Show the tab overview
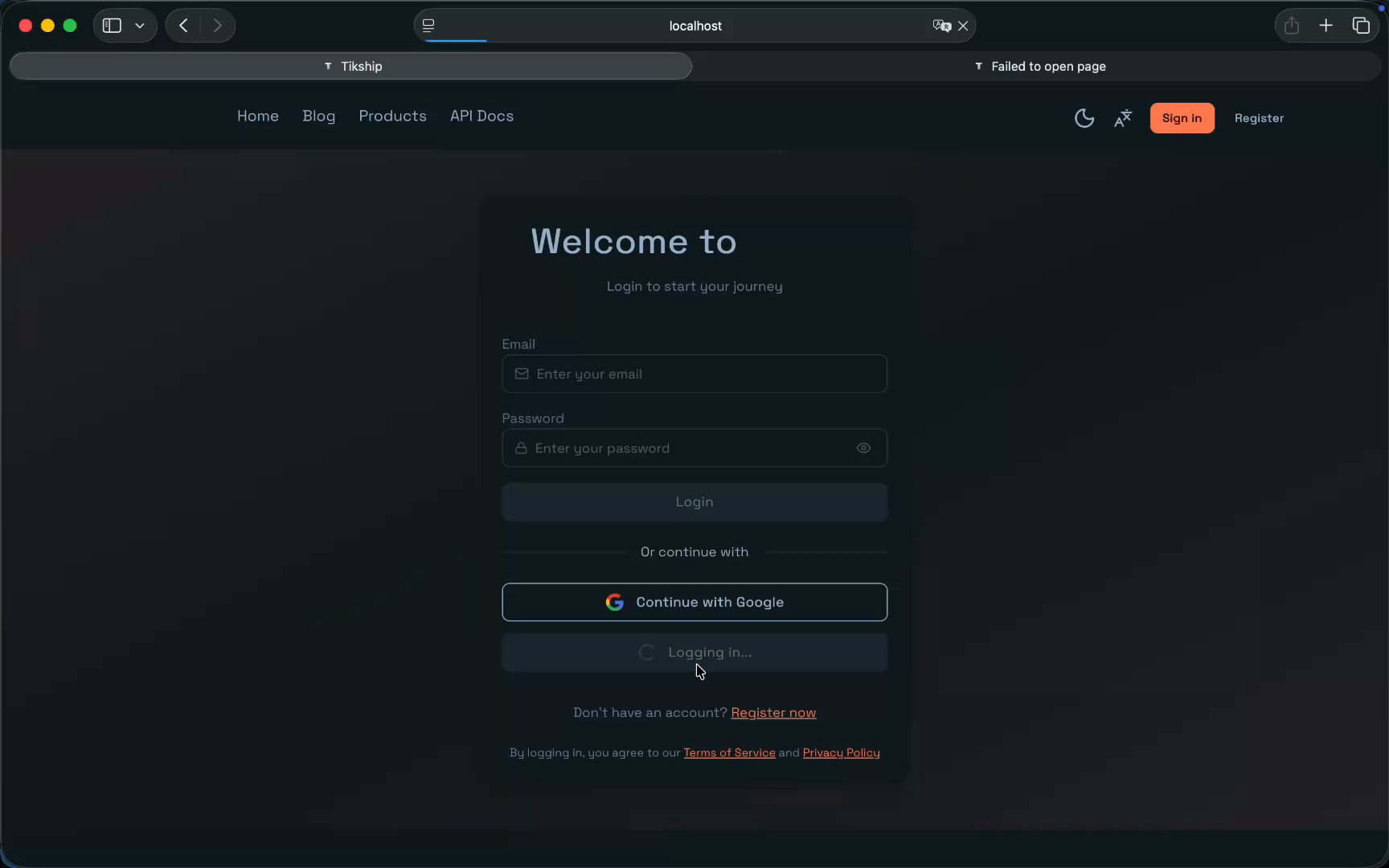The width and height of the screenshot is (1389, 868). [x=1360, y=26]
